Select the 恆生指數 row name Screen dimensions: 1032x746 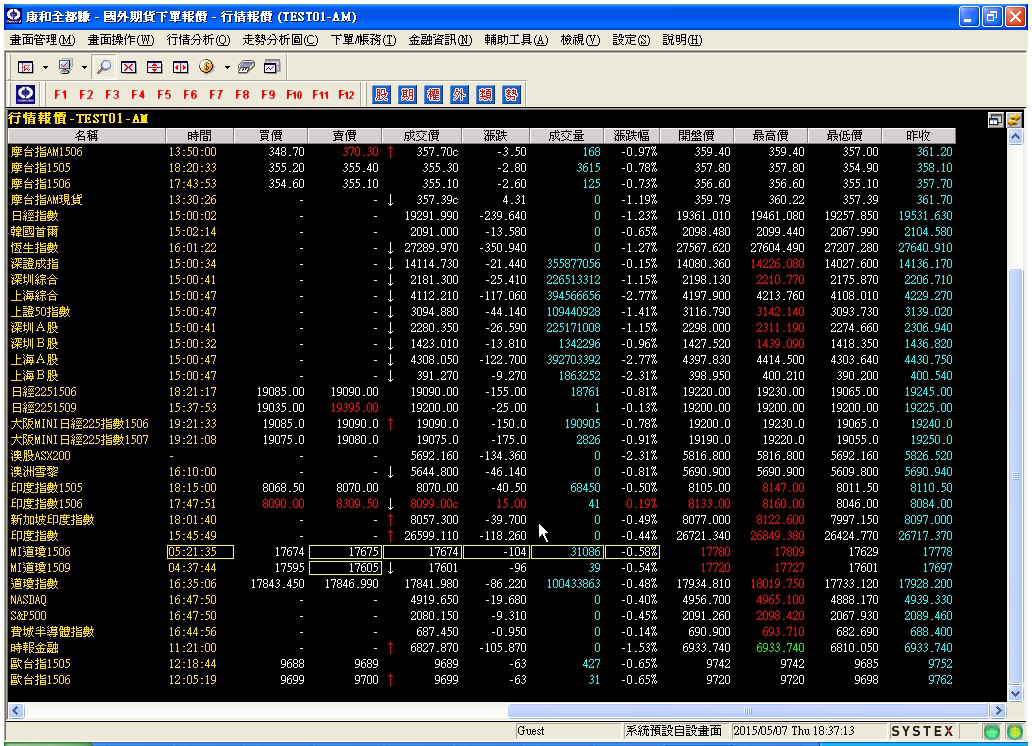34,248
